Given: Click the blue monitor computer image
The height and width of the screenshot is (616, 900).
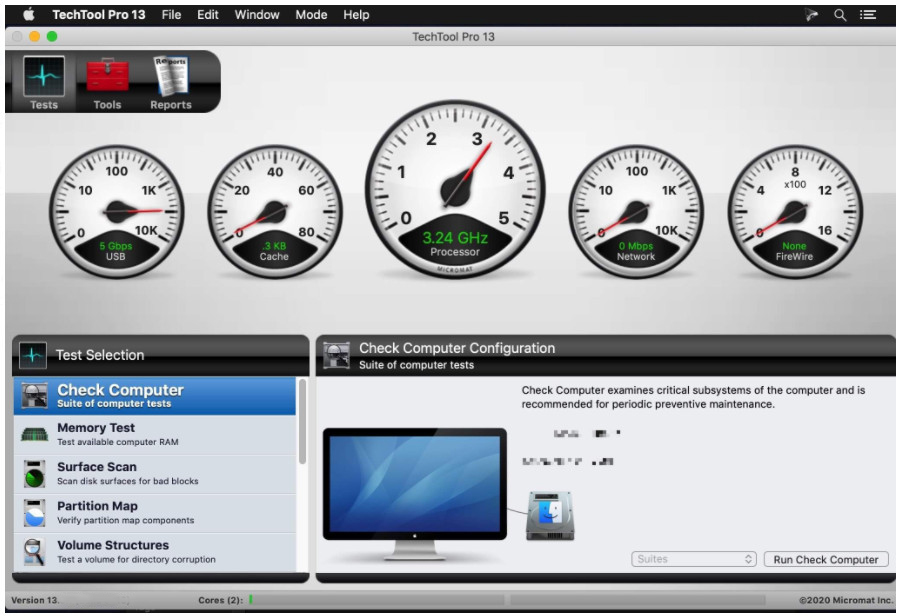Looking at the screenshot, I should tap(414, 493).
